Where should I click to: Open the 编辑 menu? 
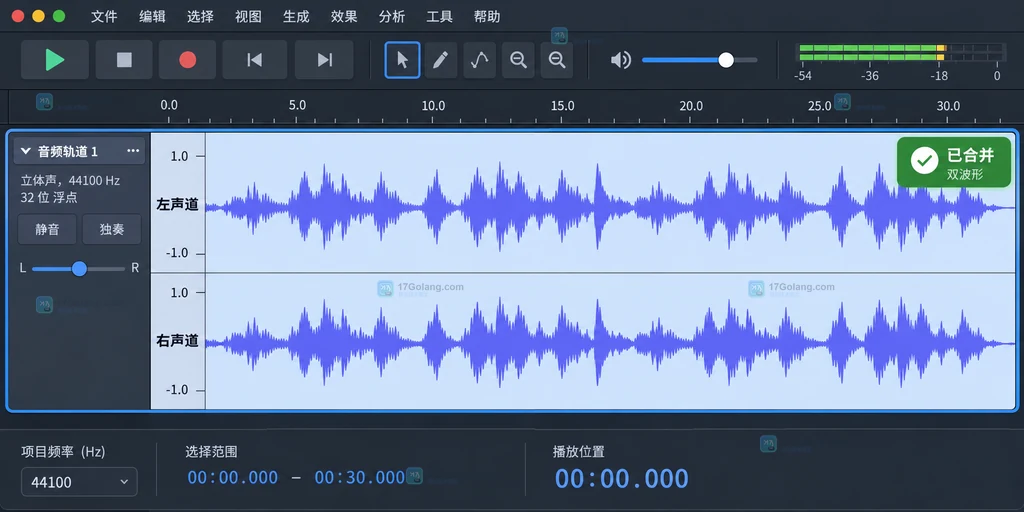pos(152,17)
